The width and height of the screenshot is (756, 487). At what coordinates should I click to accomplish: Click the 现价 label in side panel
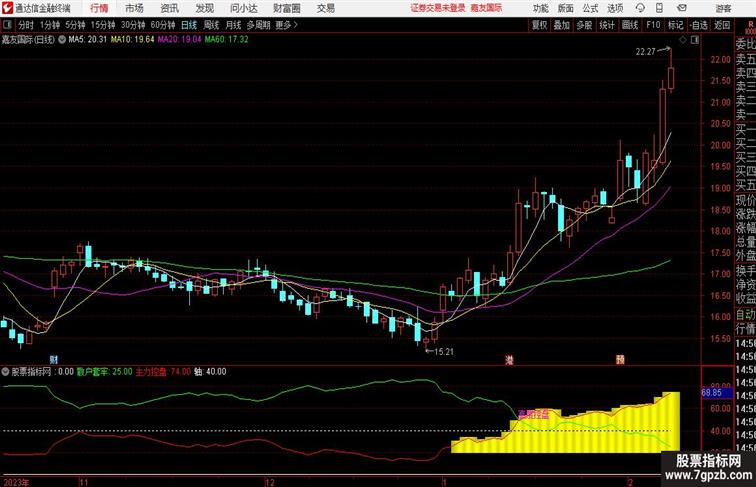click(745, 200)
